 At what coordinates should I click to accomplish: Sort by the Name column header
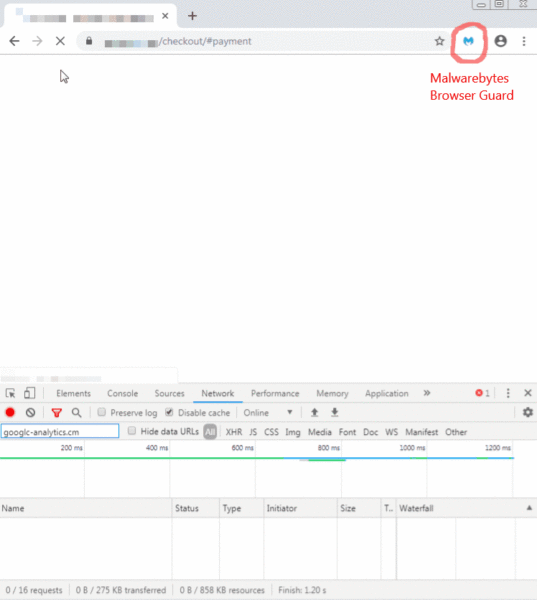[86, 508]
